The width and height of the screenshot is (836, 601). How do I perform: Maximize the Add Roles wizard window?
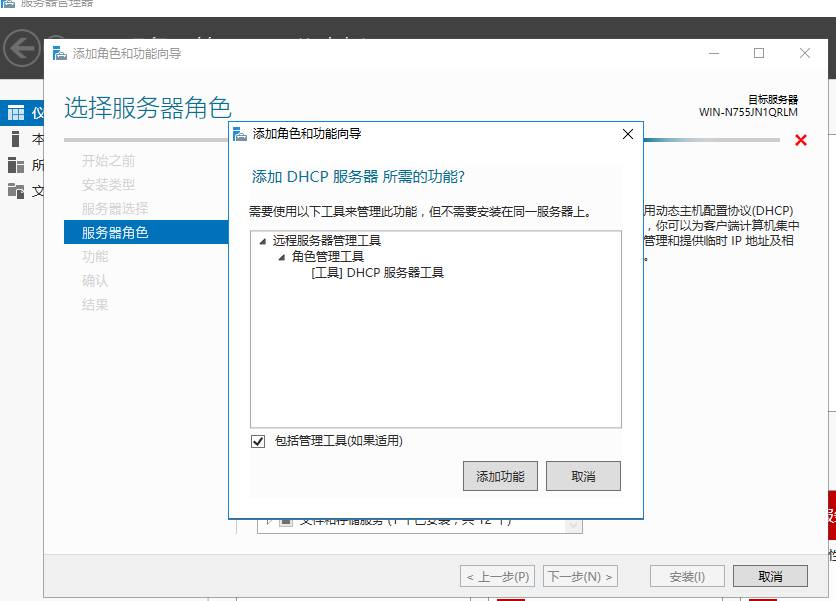tap(759, 53)
